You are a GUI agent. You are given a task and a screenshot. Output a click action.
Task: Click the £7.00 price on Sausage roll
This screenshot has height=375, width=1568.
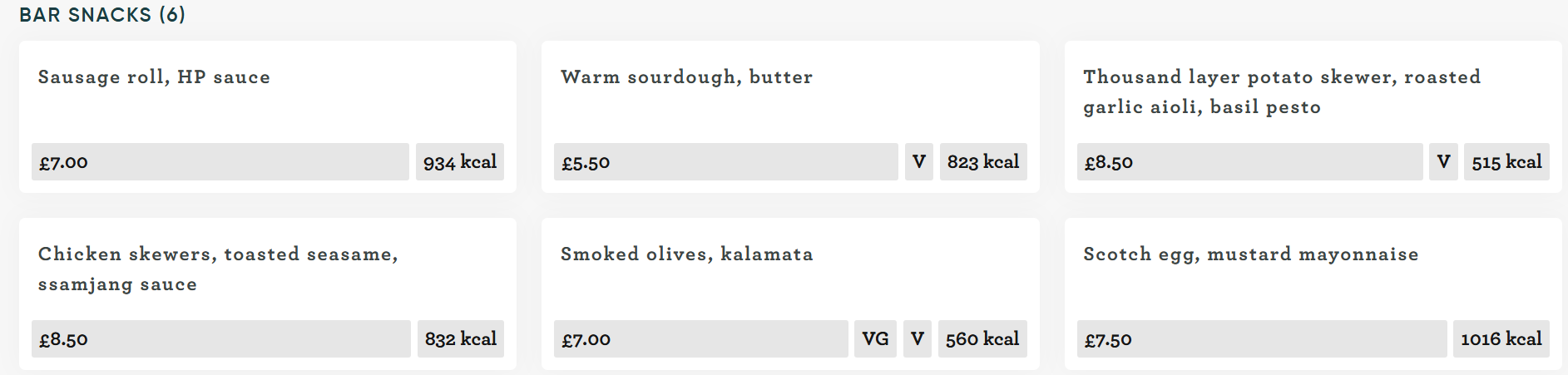click(x=64, y=163)
